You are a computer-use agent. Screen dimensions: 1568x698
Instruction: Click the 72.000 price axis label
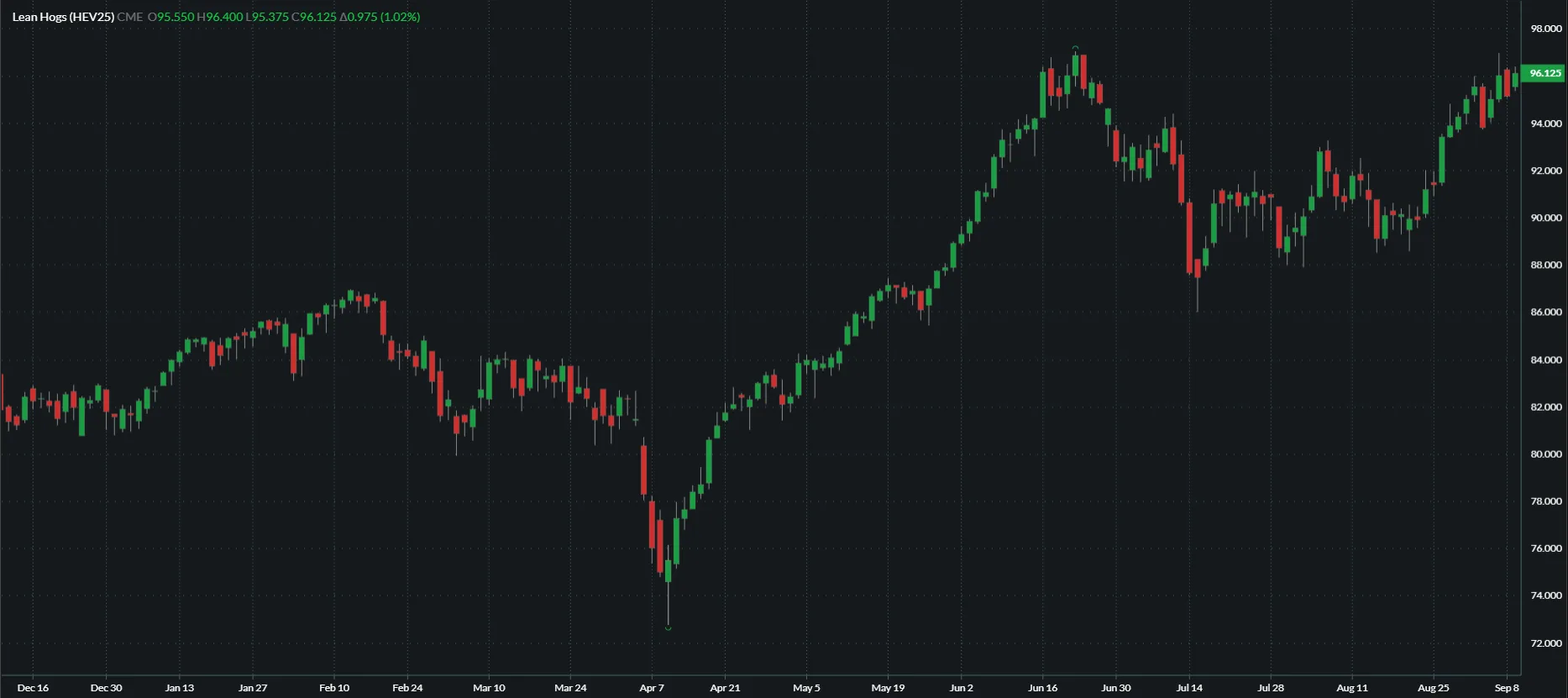[1545, 643]
